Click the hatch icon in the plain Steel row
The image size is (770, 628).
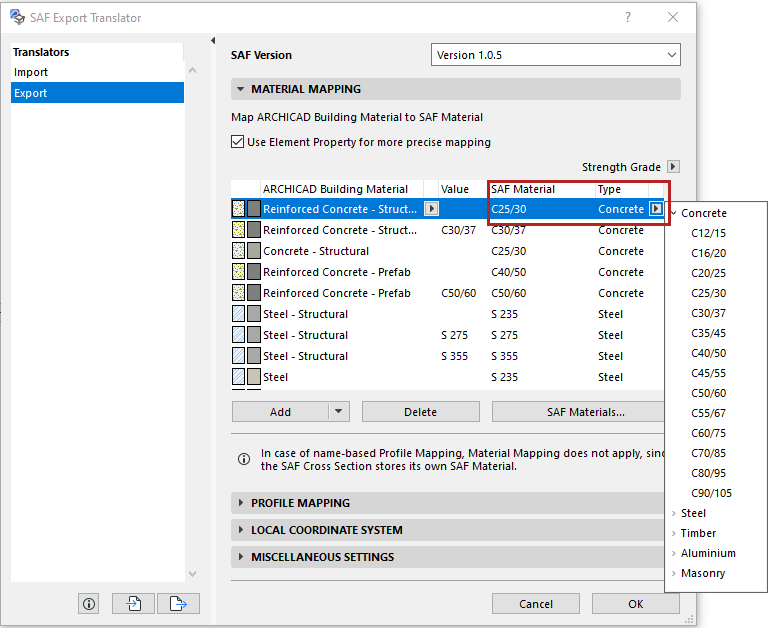[x=238, y=377]
